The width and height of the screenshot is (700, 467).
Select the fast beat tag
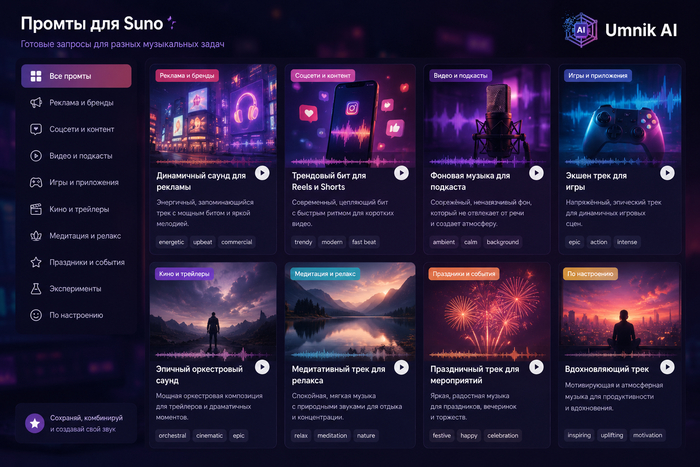click(364, 242)
